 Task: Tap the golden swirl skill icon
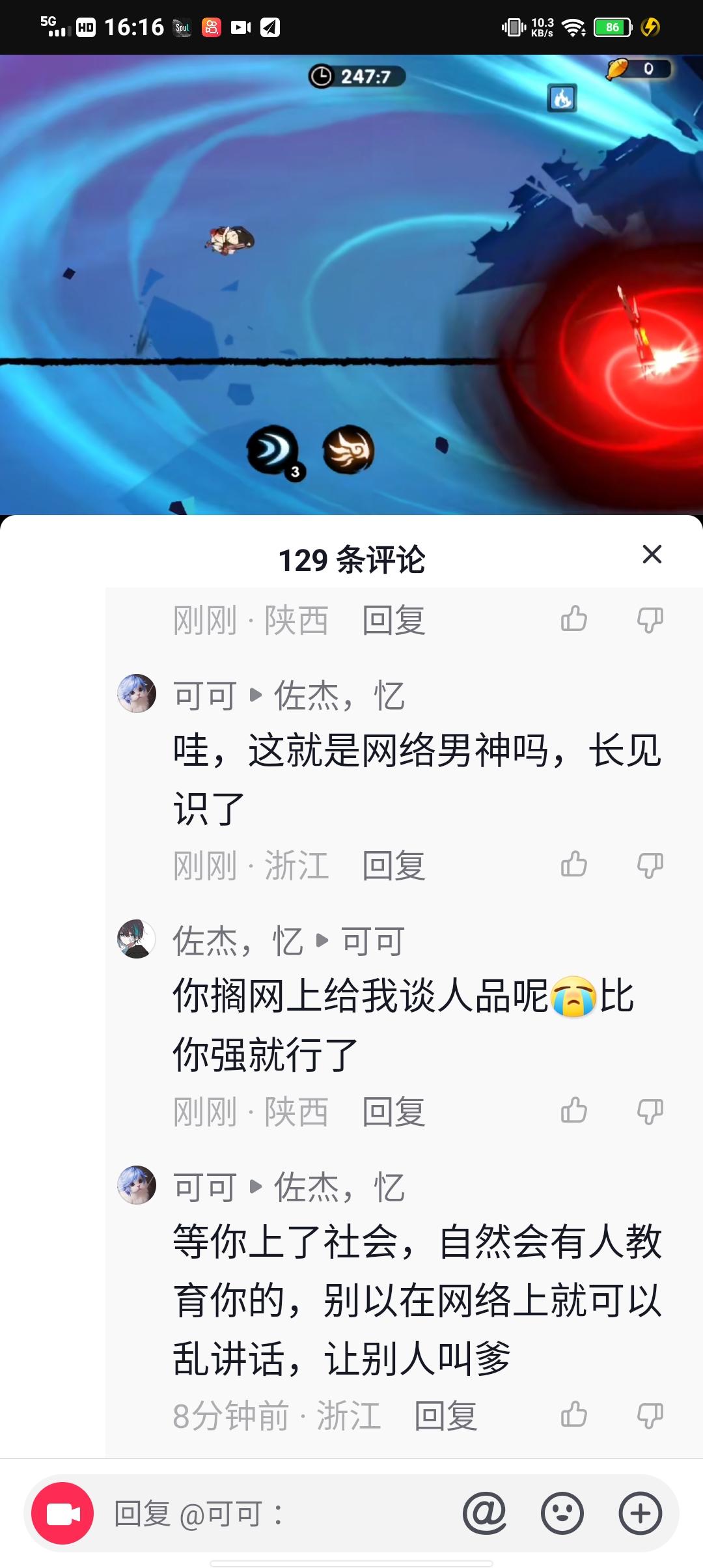349,449
